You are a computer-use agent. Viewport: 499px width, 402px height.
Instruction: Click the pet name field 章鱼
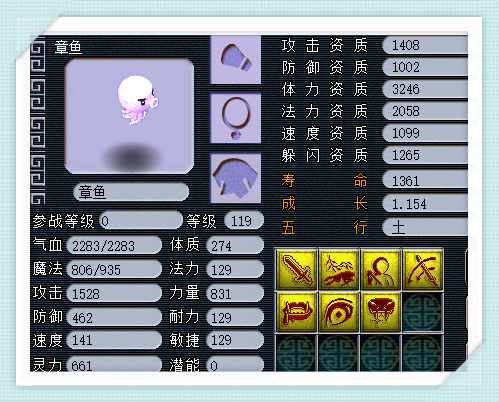click(x=131, y=192)
